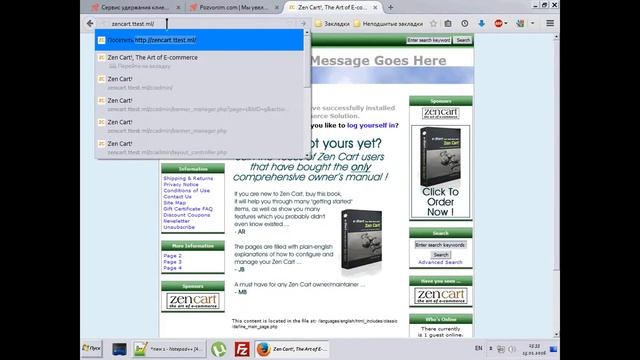
Task: Open the Page 2 link
Action: (172, 256)
